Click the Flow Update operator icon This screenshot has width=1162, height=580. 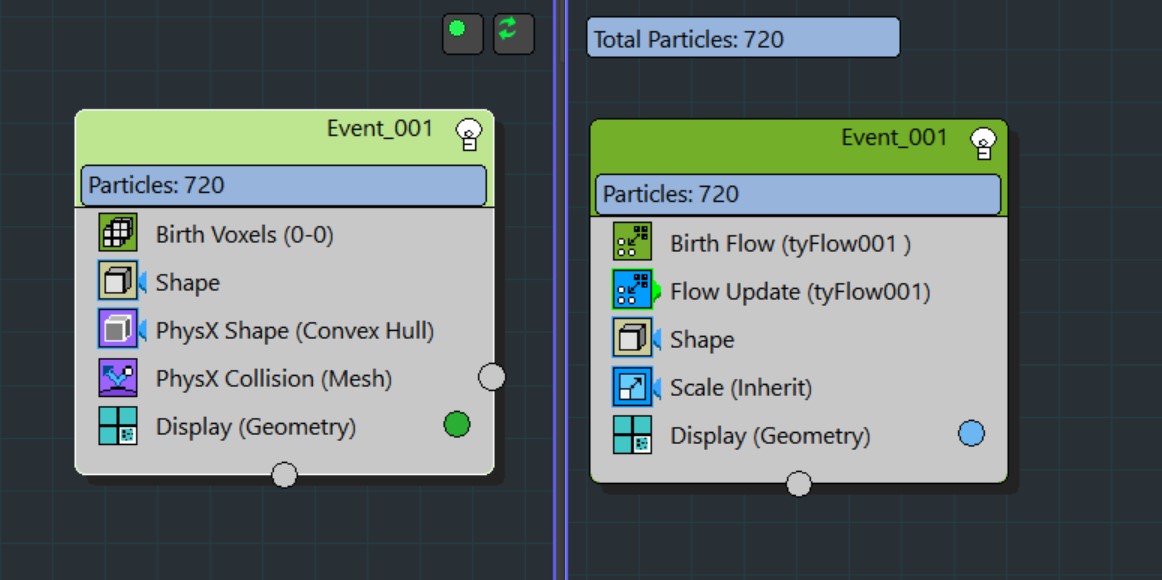[632, 290]
